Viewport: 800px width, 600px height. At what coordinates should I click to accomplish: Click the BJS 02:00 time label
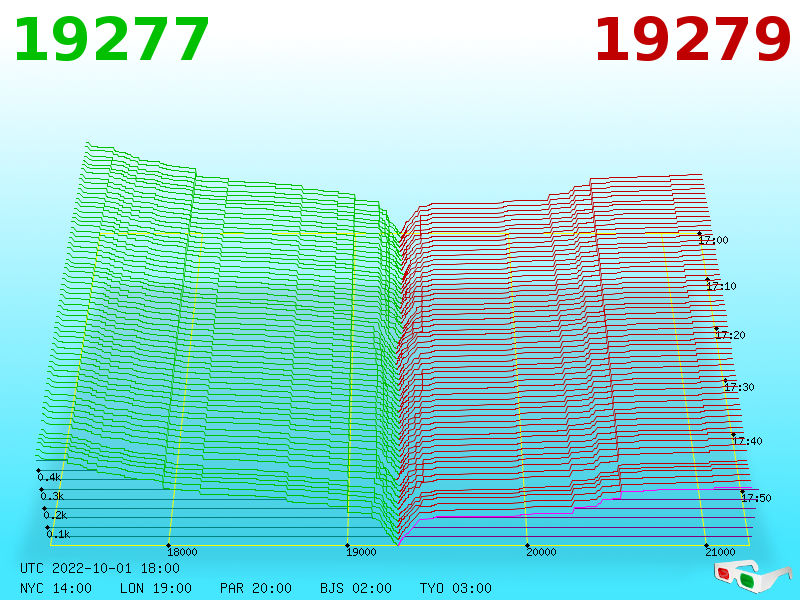point(356,588)
